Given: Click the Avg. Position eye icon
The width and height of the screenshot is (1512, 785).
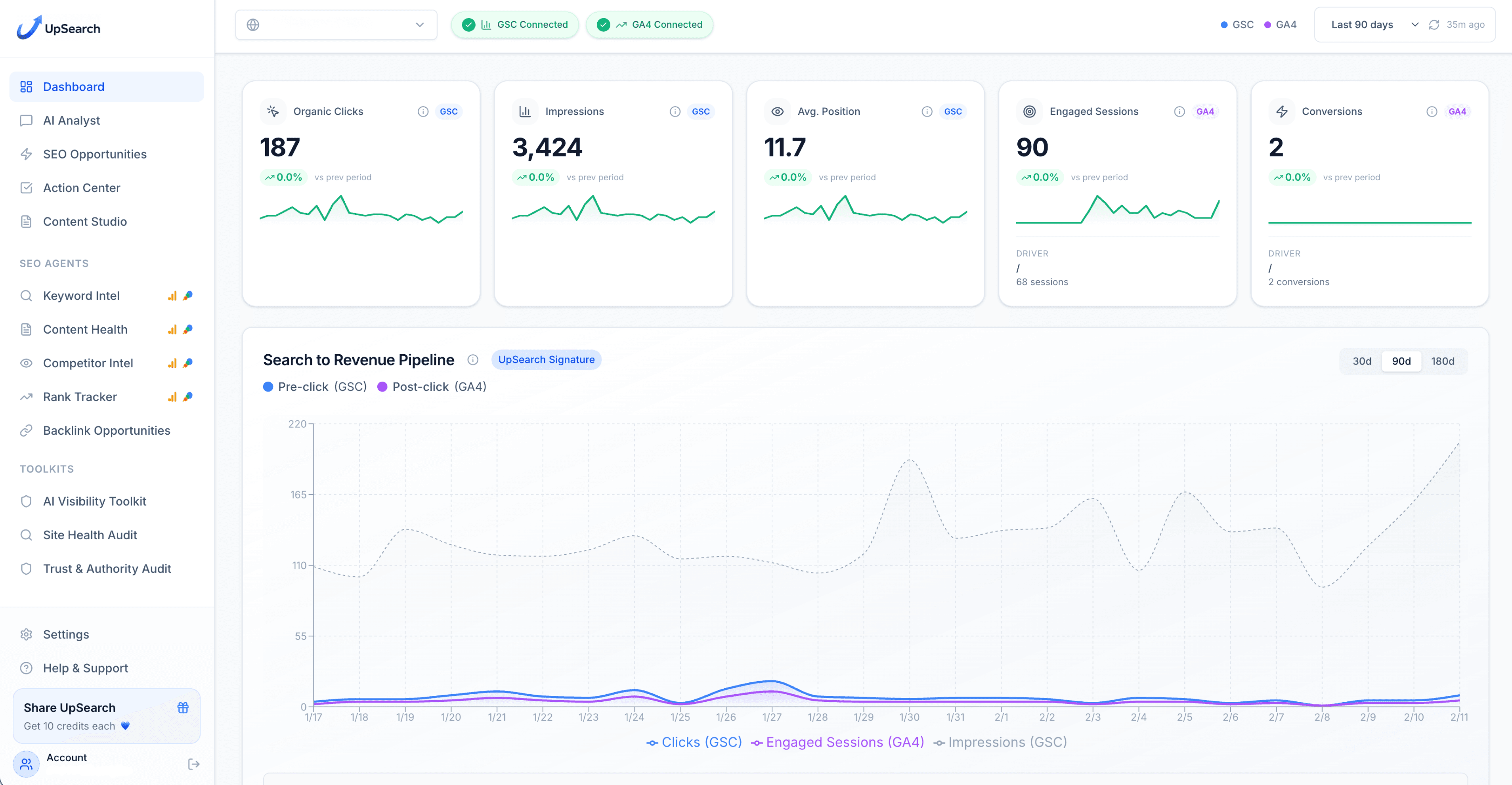Looking at the screenshot, I should 777,111.
